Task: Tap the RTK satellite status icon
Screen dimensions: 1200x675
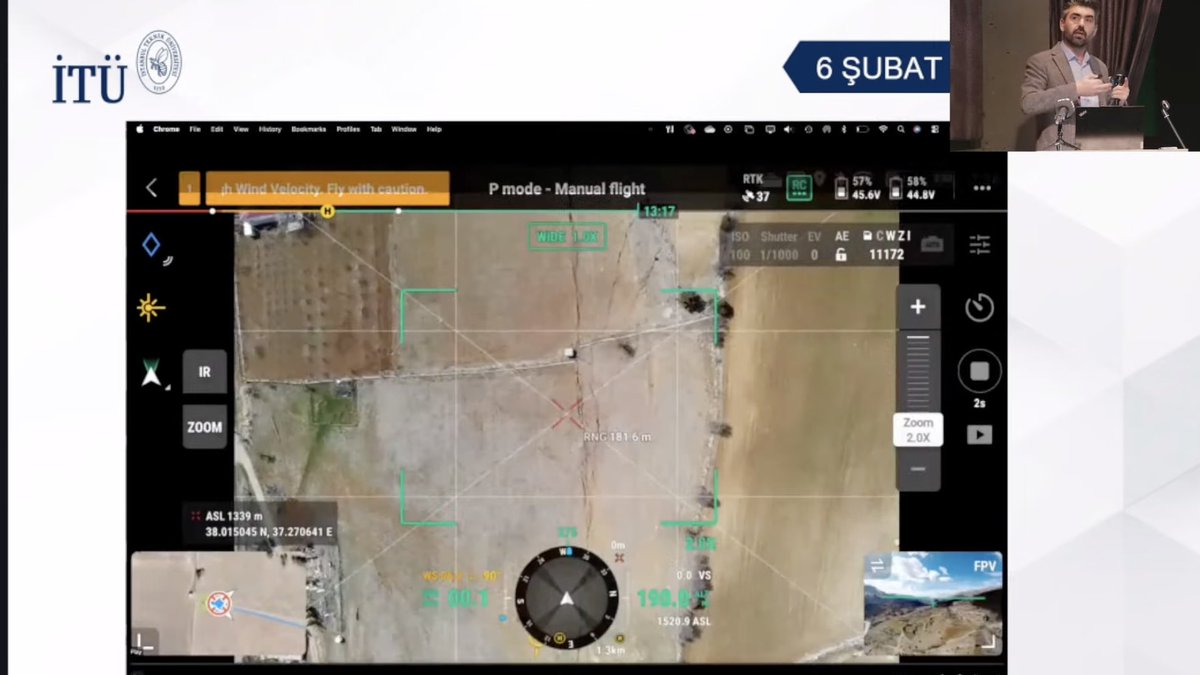Action: coord(755,188)
